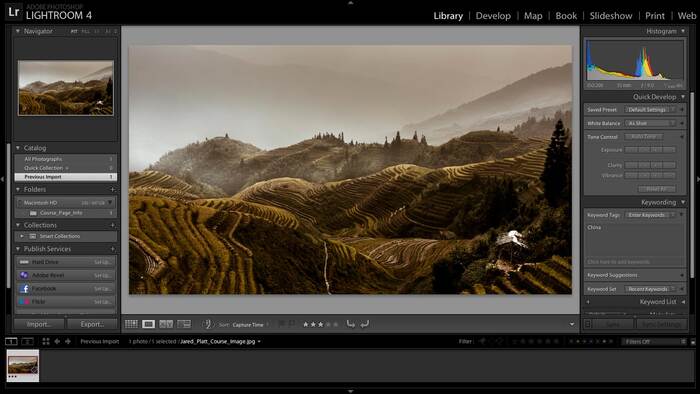The width and height of the screenshot is (700, 394).
Task: Set rating to four stars
Action: pyautogui.click(x=328, y=324)
